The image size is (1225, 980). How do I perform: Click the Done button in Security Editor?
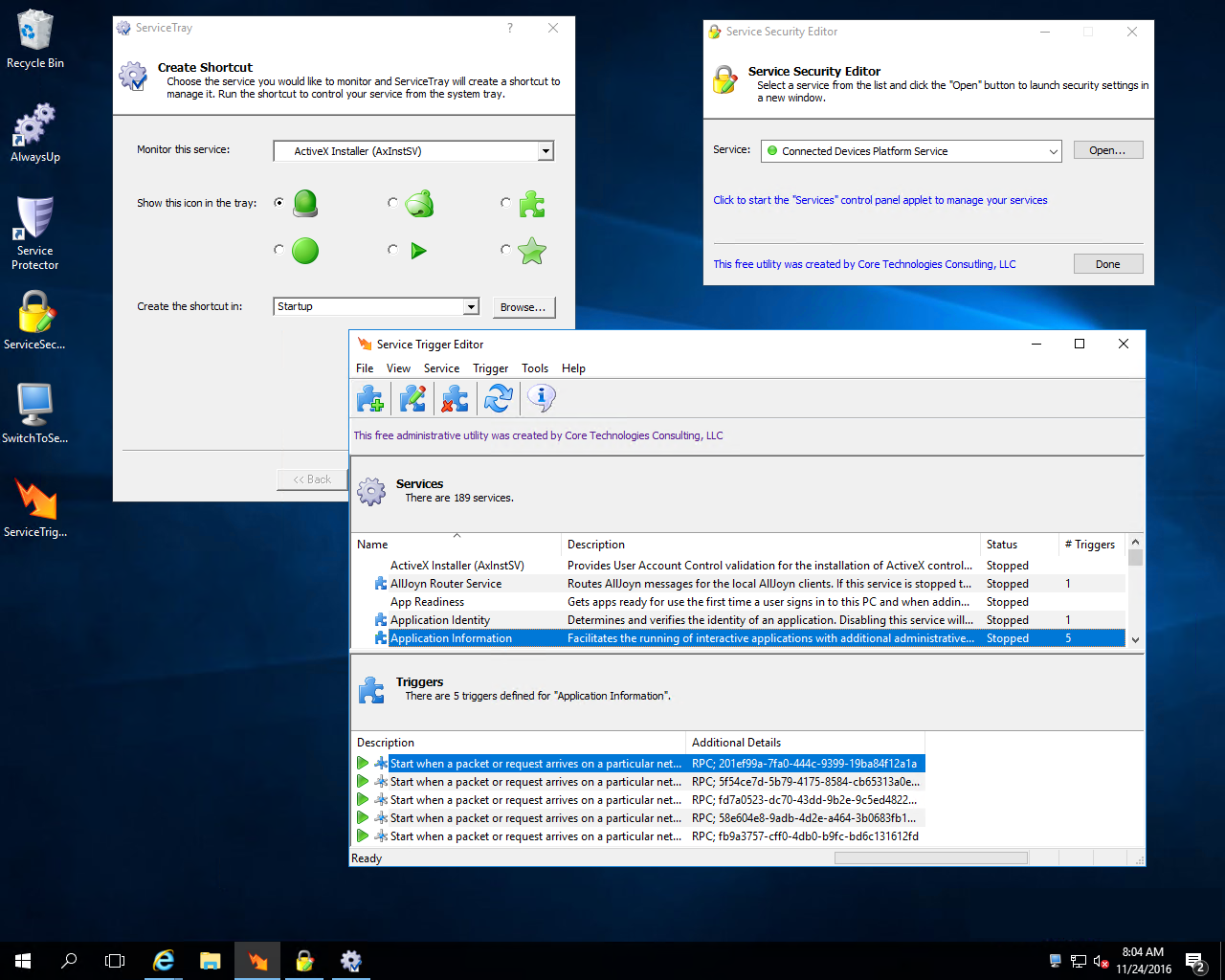1107,264
